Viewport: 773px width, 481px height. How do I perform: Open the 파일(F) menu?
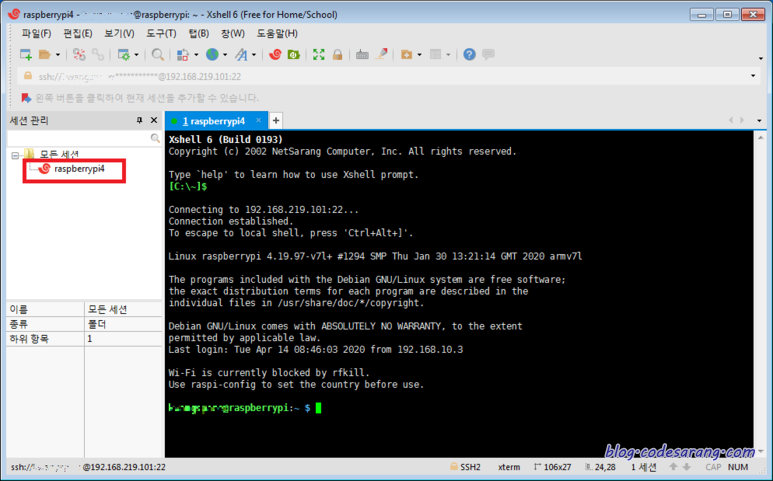pos(36,34)
